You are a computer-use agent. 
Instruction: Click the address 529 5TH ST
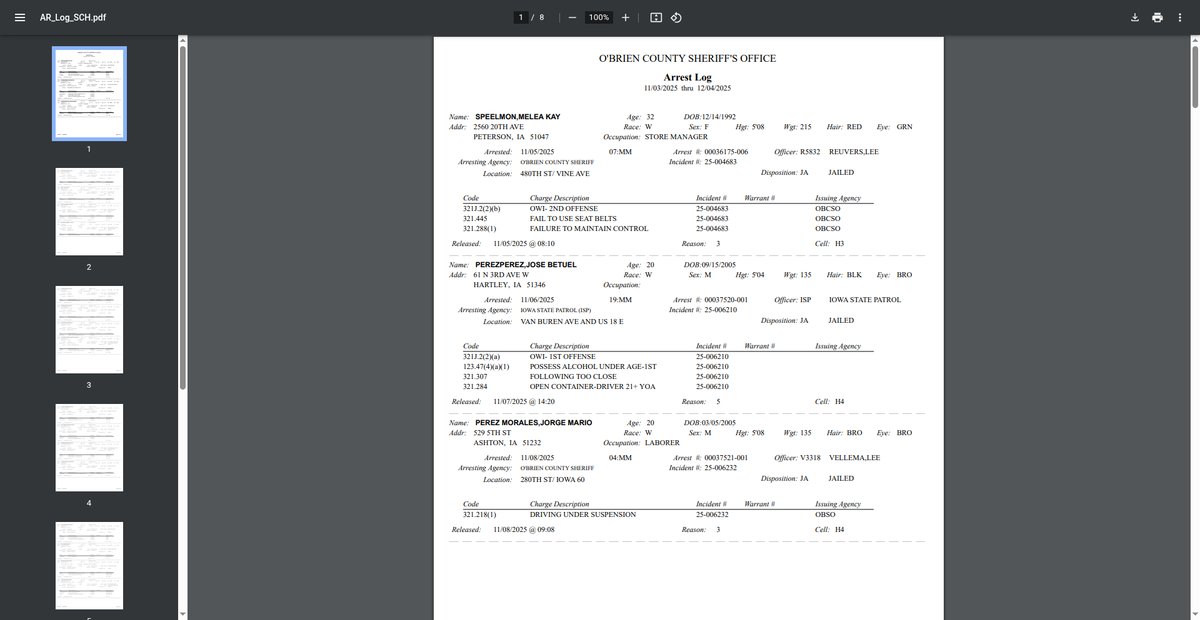[x=492, y=432]
